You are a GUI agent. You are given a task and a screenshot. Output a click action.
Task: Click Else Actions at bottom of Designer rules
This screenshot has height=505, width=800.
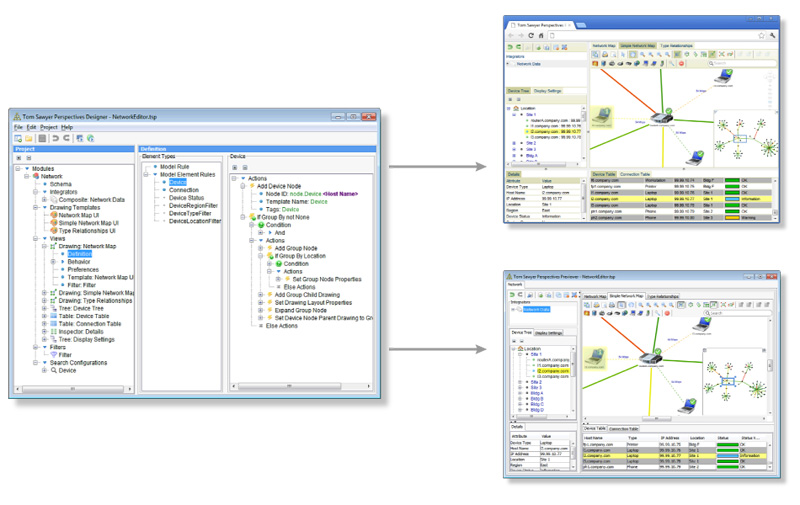point(281,326)
